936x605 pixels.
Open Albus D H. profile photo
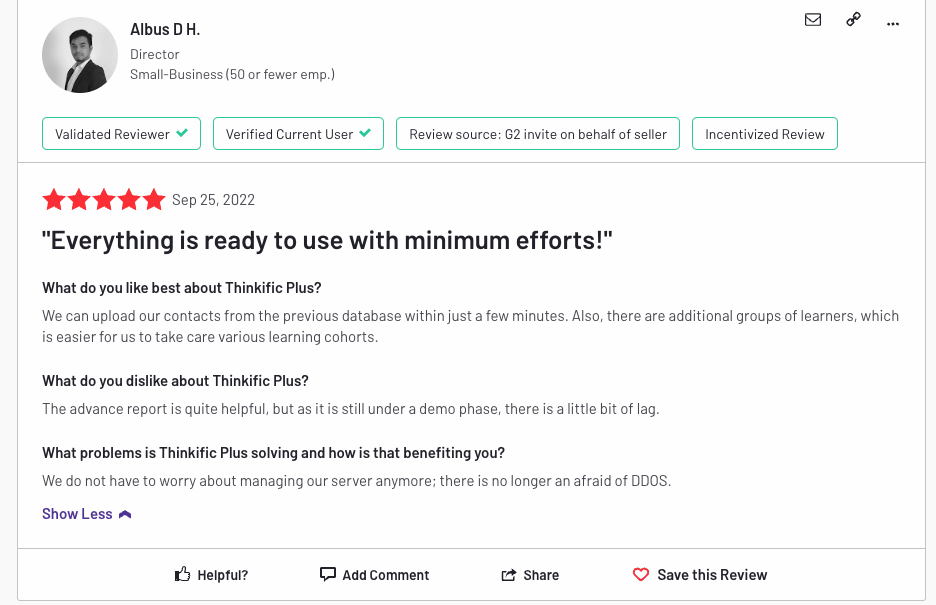(80, 55)
